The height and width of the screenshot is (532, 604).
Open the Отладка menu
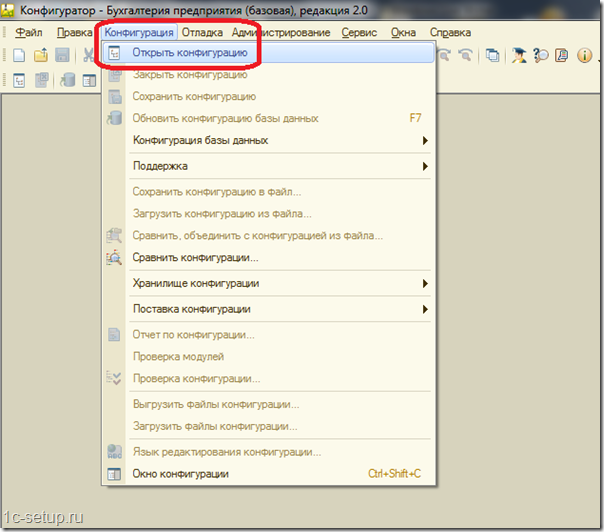click(x=202, y=32)
